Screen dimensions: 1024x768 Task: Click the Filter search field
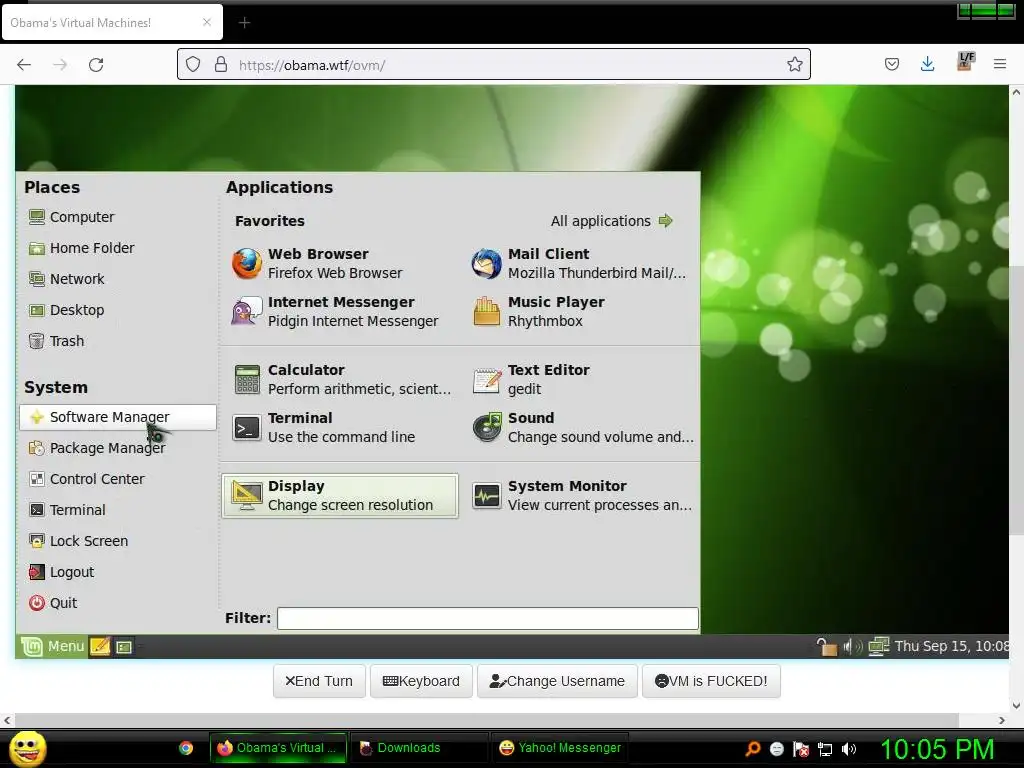487,618
